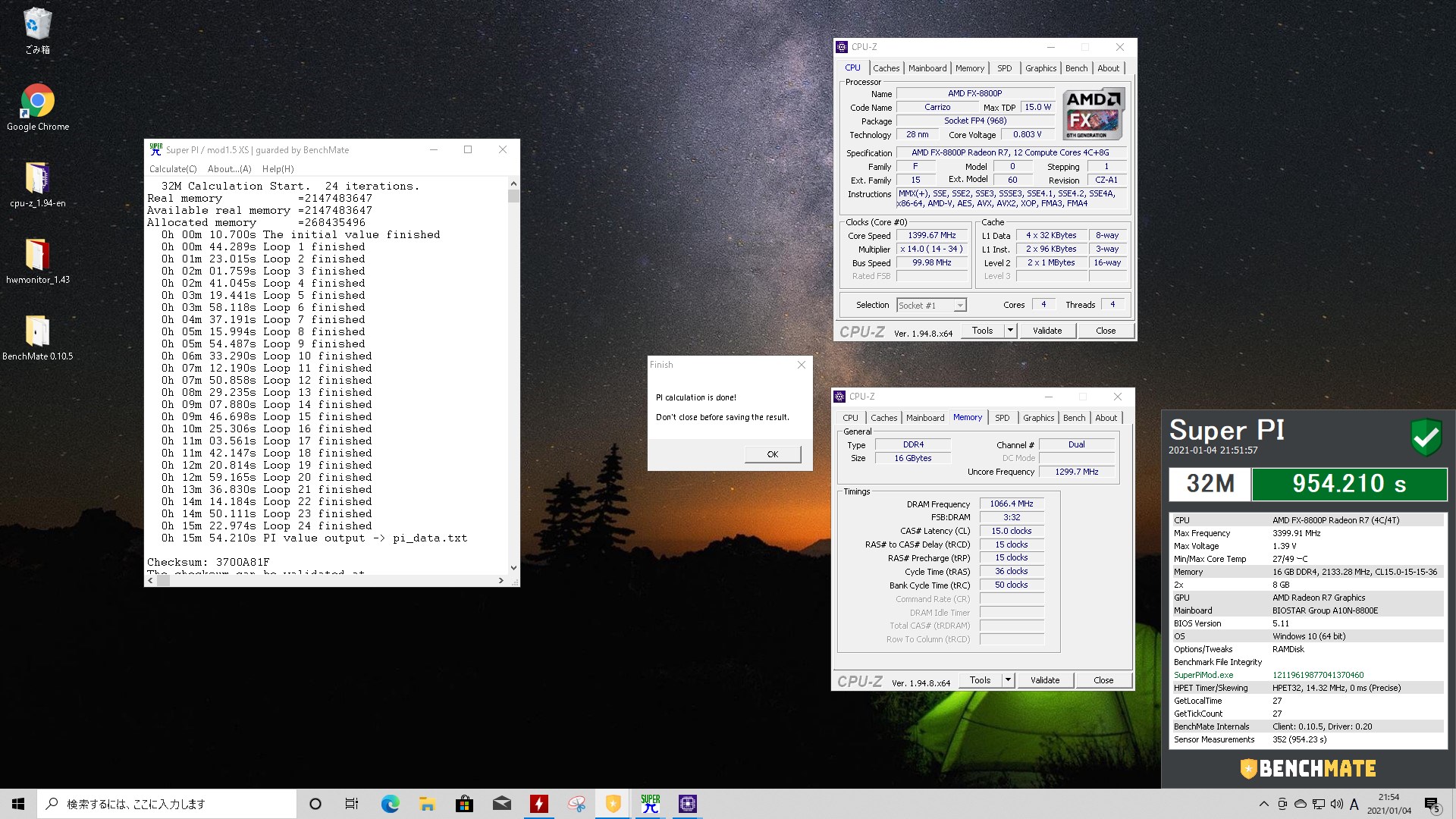The image size is (1456, 819).
Task: Click down arrow of Super PI vertical scrollbar
Action: (513, 567)
